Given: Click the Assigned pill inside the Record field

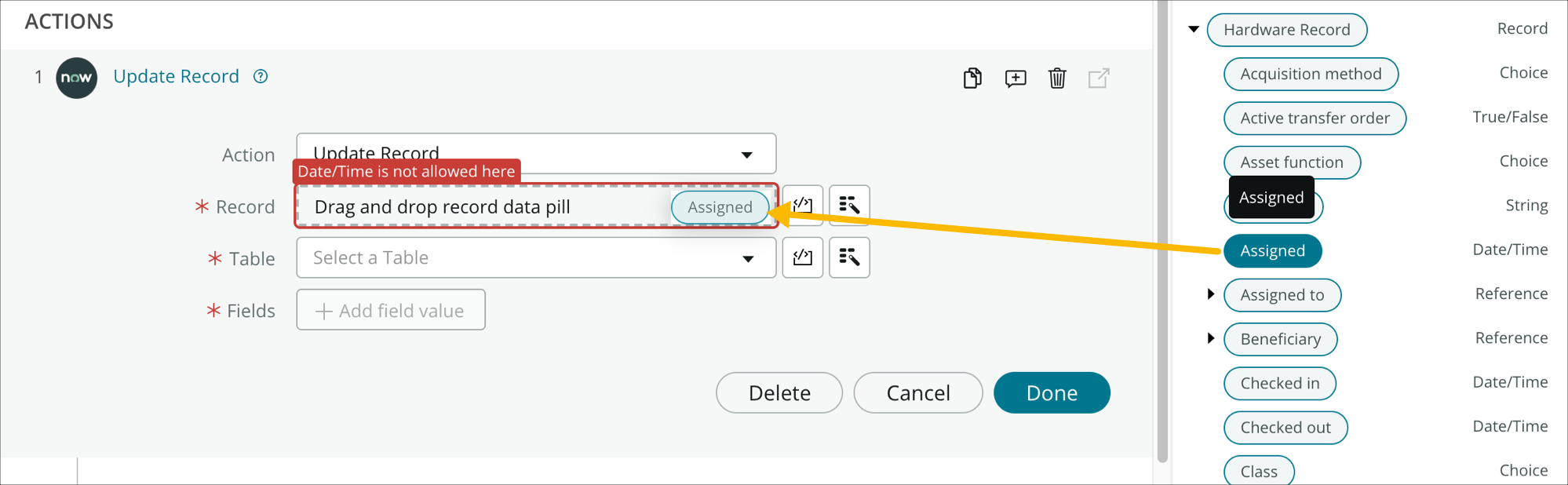Looking at the screenshot, I should tap(720, 206).
